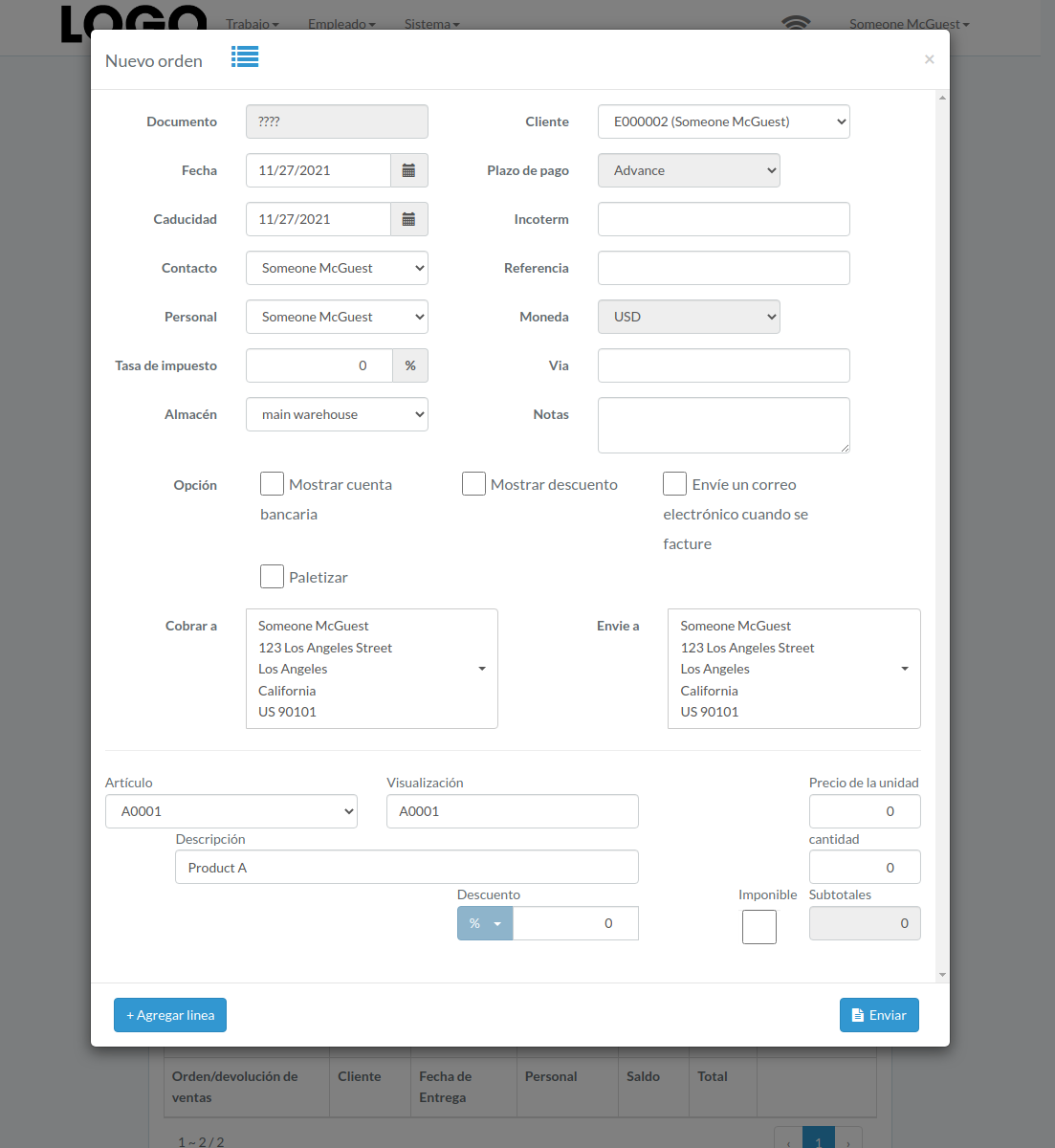Click the wifi status icon in navbar
This screenshot has width=1055, height=1148.
pyautogui.click(x=796, y=23)
